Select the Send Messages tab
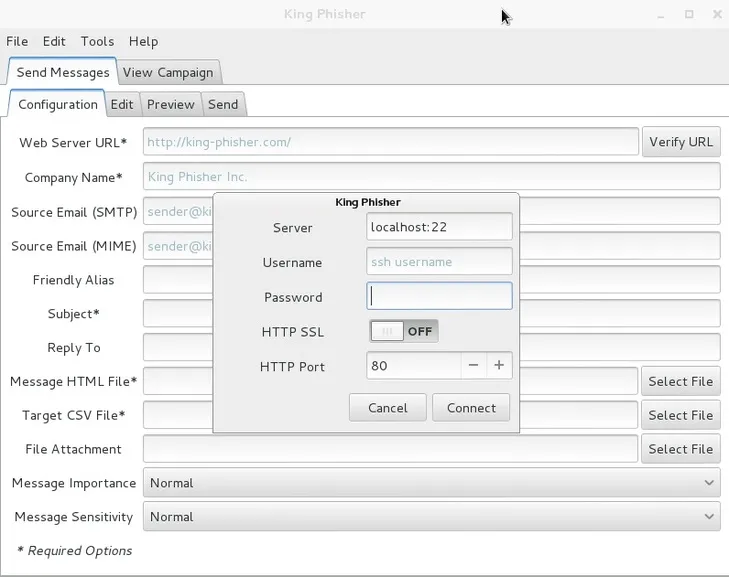Screen dimensions: 729x577 click(63, 72)
